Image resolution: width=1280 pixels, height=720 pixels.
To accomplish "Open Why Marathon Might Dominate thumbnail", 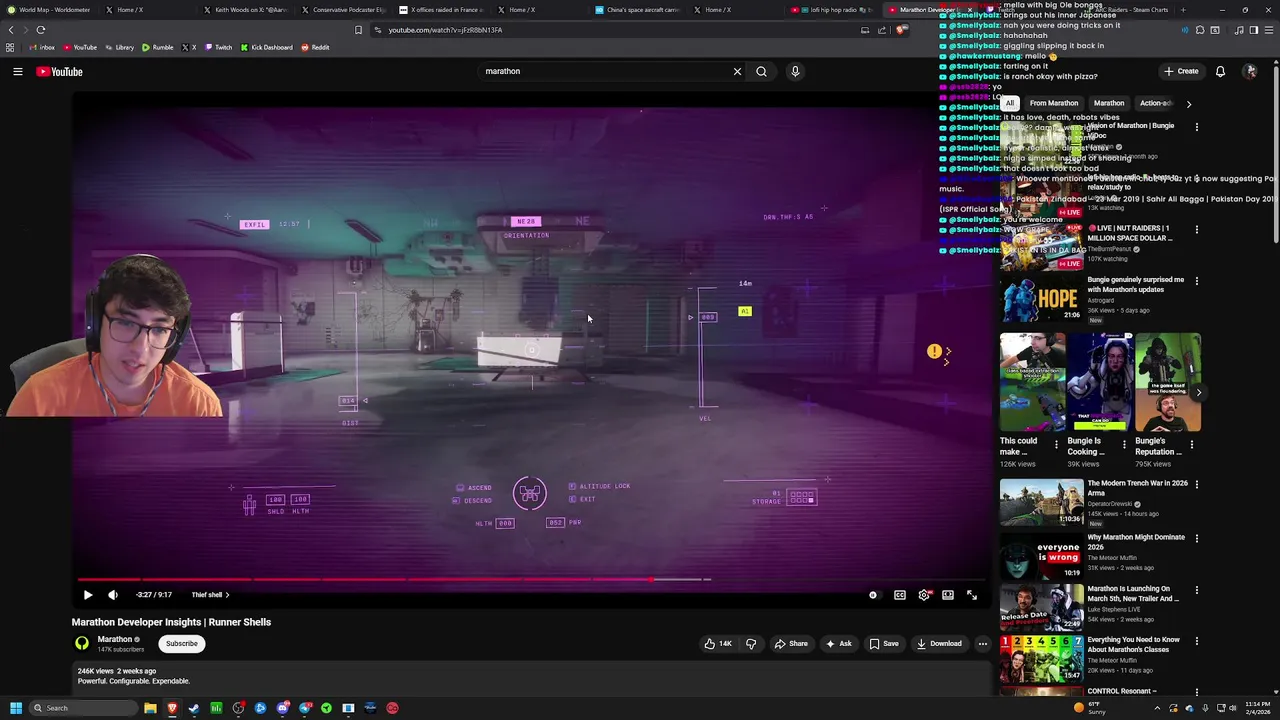I will tap(1041, 556).
